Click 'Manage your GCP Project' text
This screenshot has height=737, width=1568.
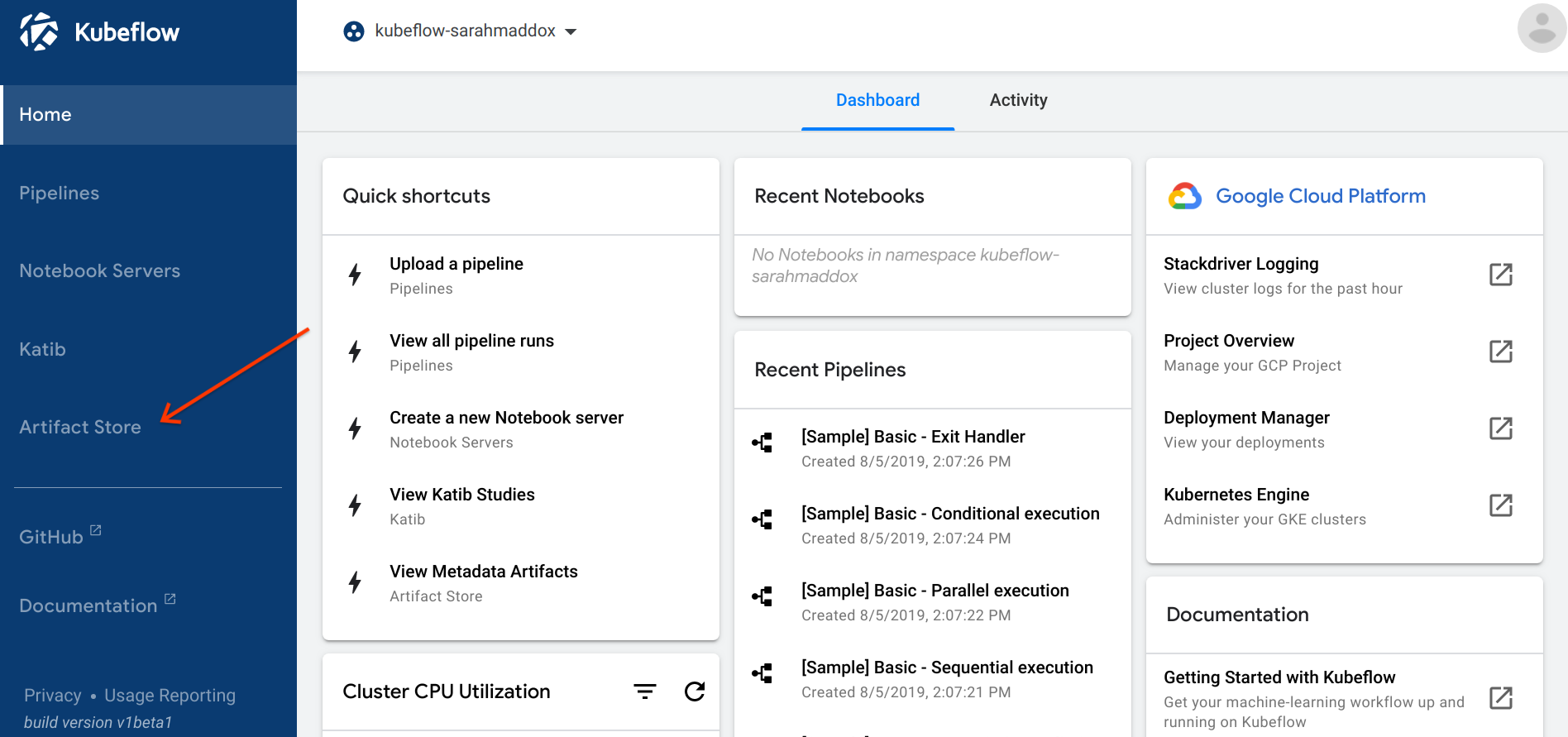tap(1252, 366)
